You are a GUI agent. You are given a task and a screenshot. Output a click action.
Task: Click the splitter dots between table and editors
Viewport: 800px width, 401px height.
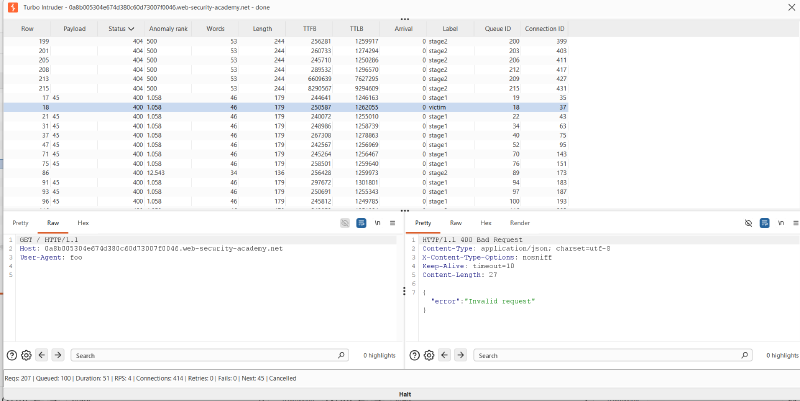tap(405, 211)
